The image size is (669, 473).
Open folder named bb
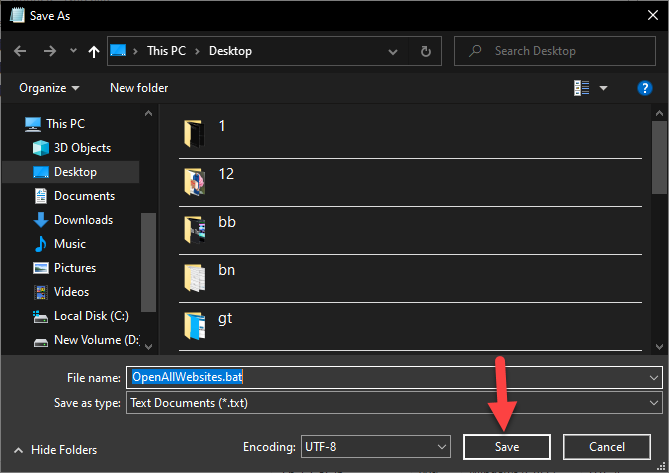point(226,222)
